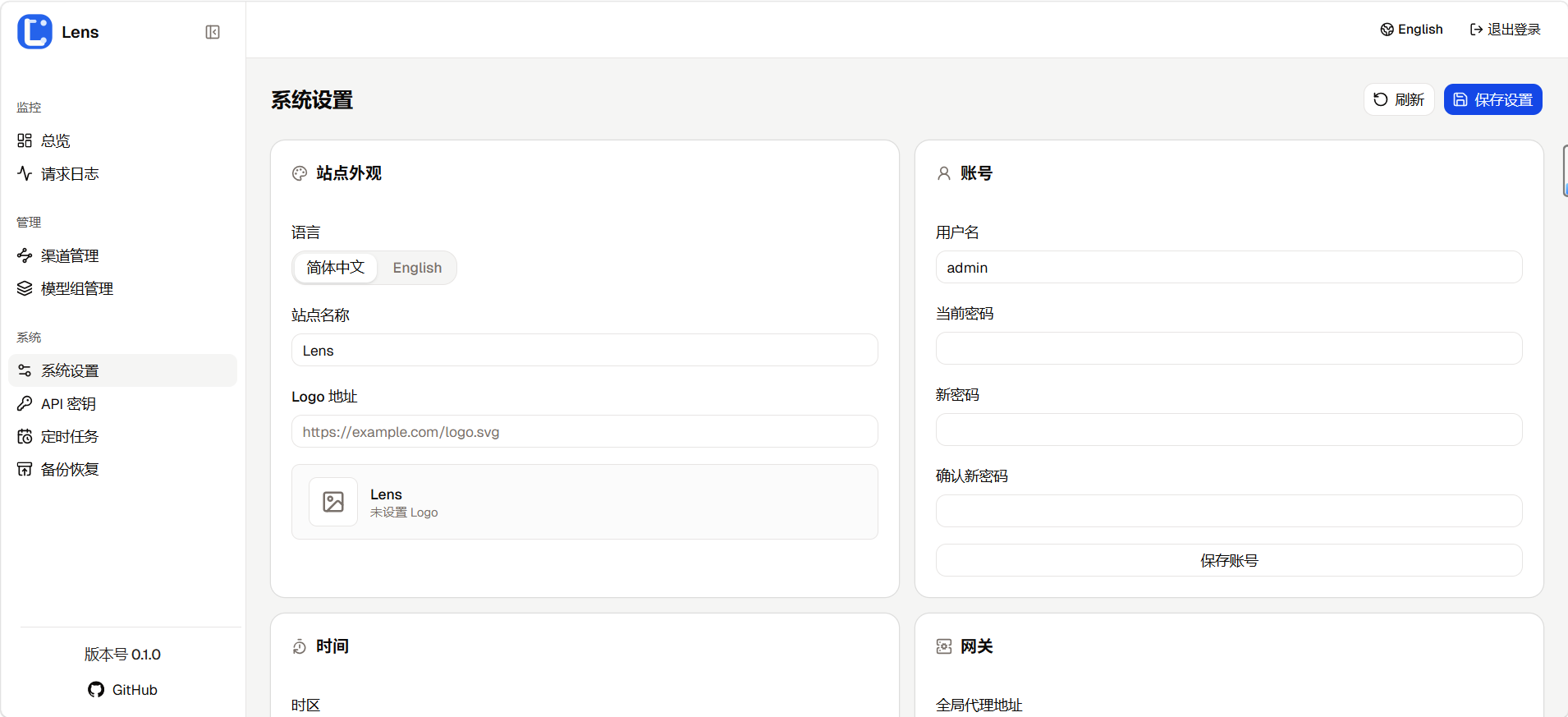
Task: Click the 站点名称 text field
Action: (584, 351)
